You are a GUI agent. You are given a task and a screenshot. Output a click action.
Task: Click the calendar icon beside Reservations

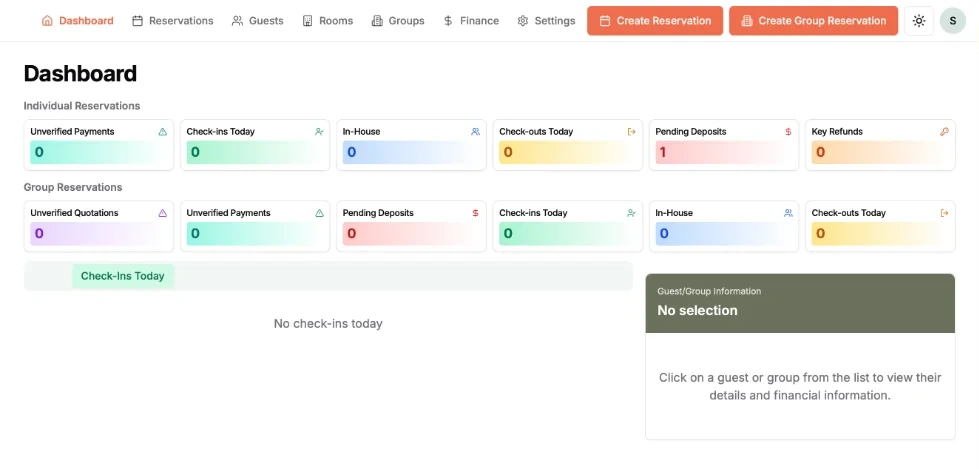click(x=137, y=21)
